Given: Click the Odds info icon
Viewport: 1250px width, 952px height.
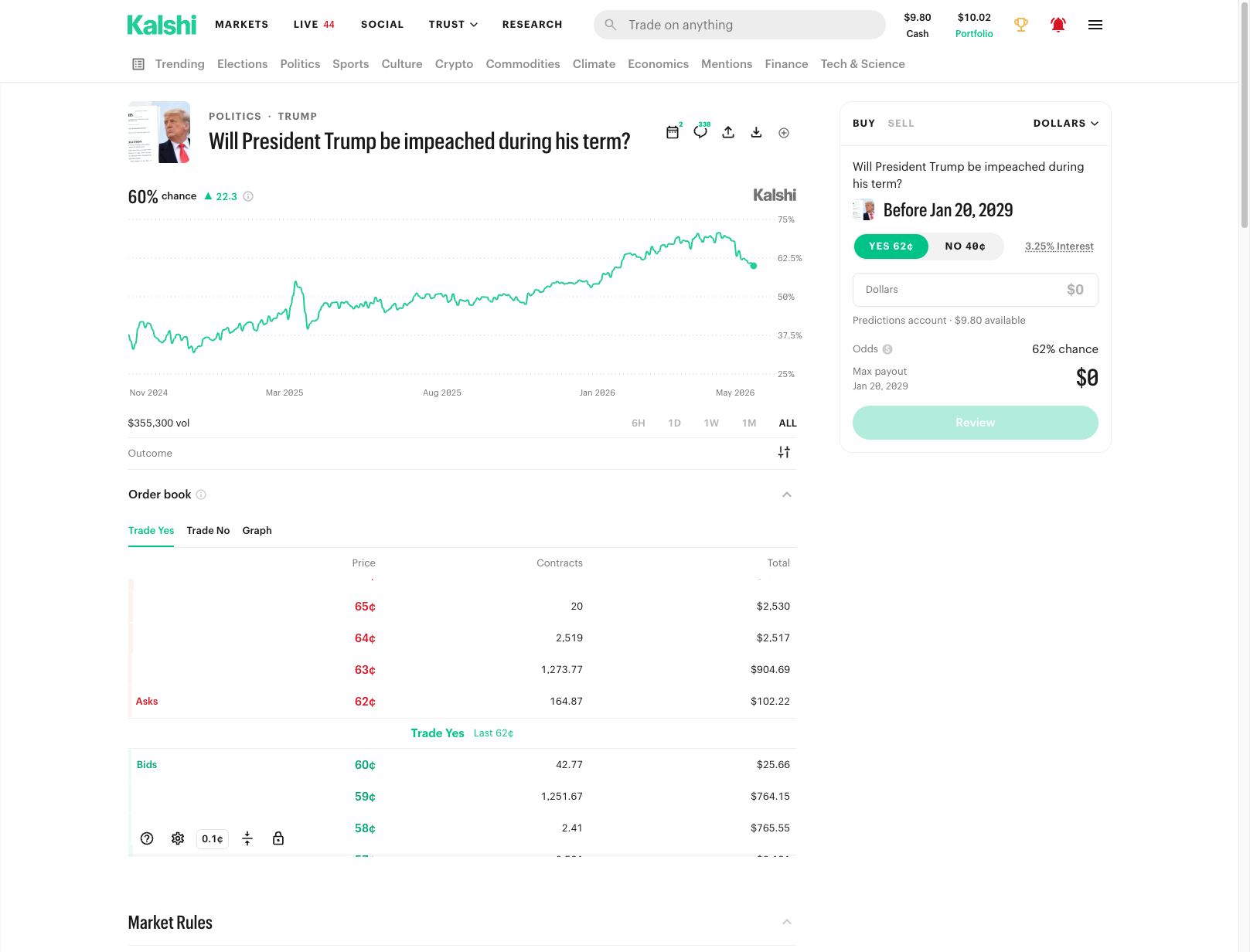Looking at the screenshot, I should click(x=887, y=349).
